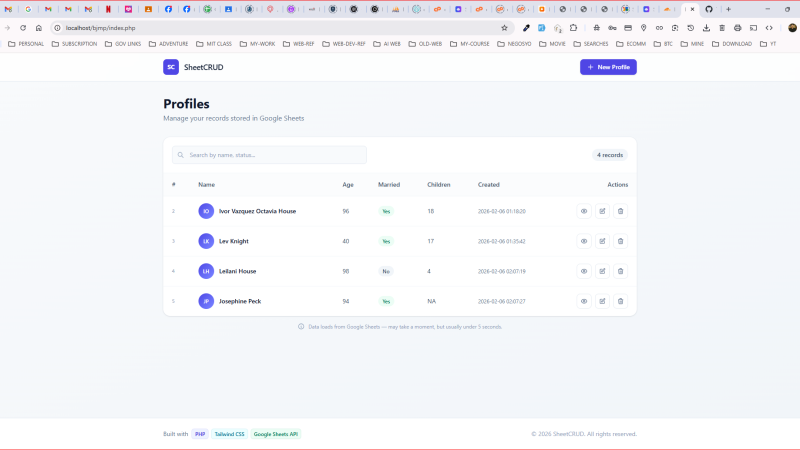This screenshot has width=800, height=450.
Task: Delete Josephine Peck's profile with the trash icon
Action: pyautogui.click(x=620, y=302)
